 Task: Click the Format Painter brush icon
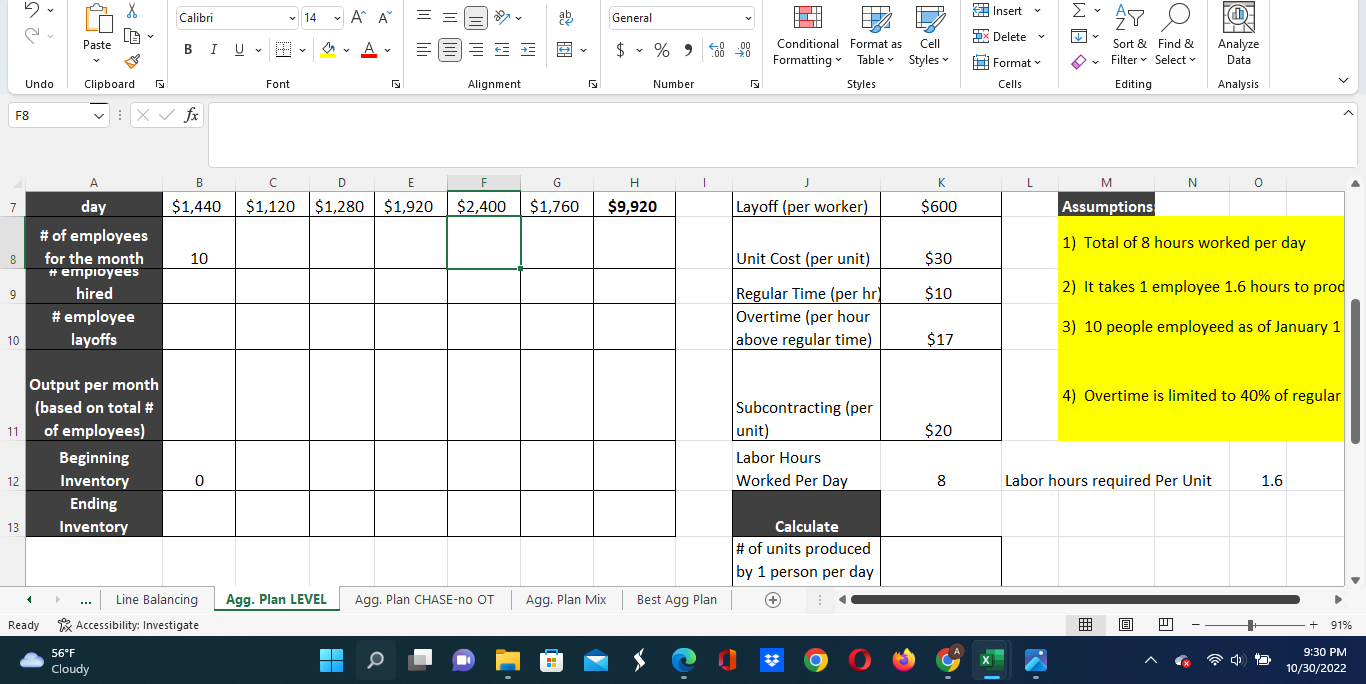point(133,63)
